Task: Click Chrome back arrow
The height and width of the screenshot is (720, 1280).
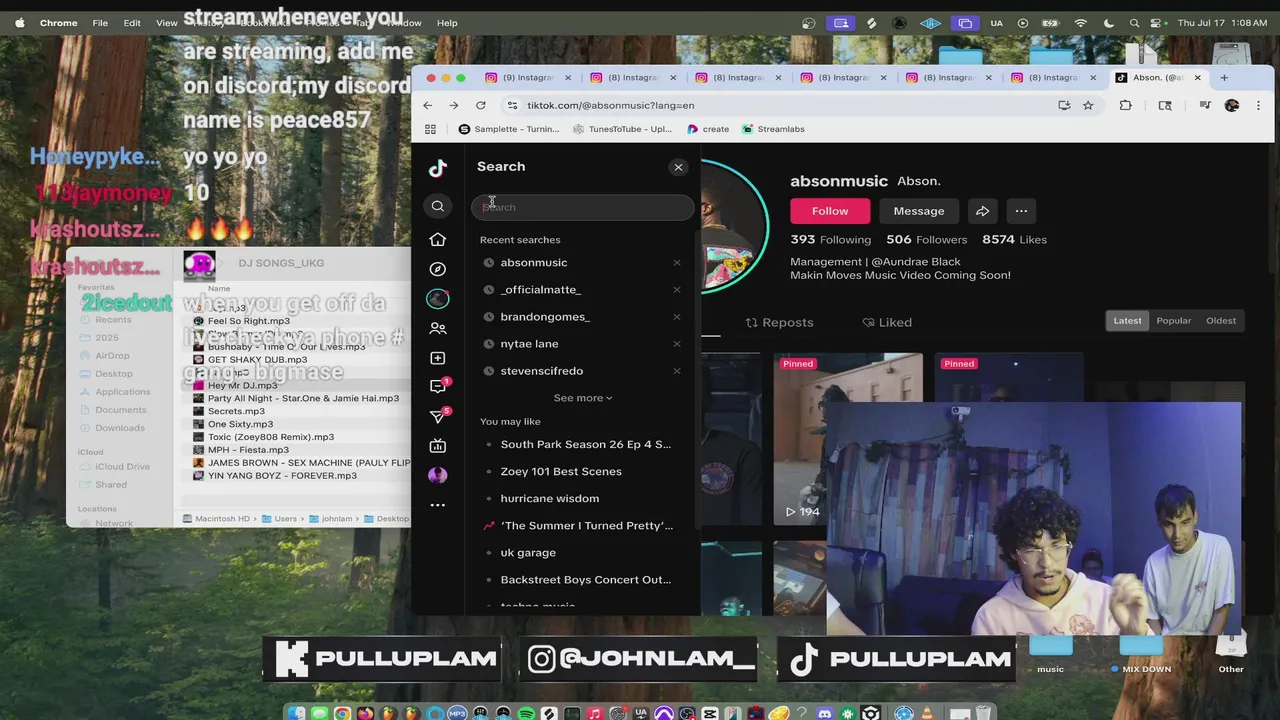Action: (428, 105)
